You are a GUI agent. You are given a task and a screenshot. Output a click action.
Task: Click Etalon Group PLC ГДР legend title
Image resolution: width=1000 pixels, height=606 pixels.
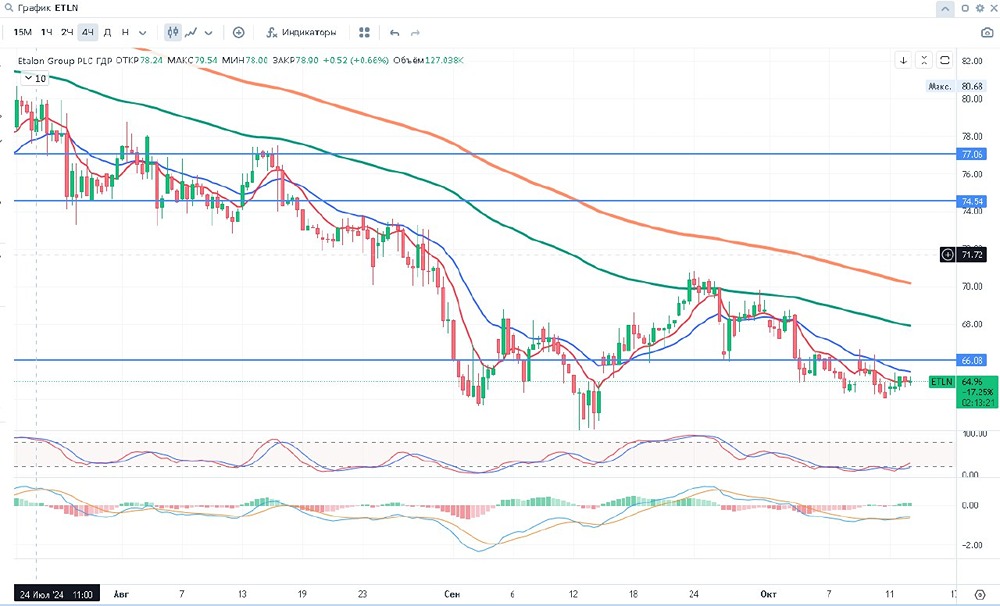click(x=65, y=61)
